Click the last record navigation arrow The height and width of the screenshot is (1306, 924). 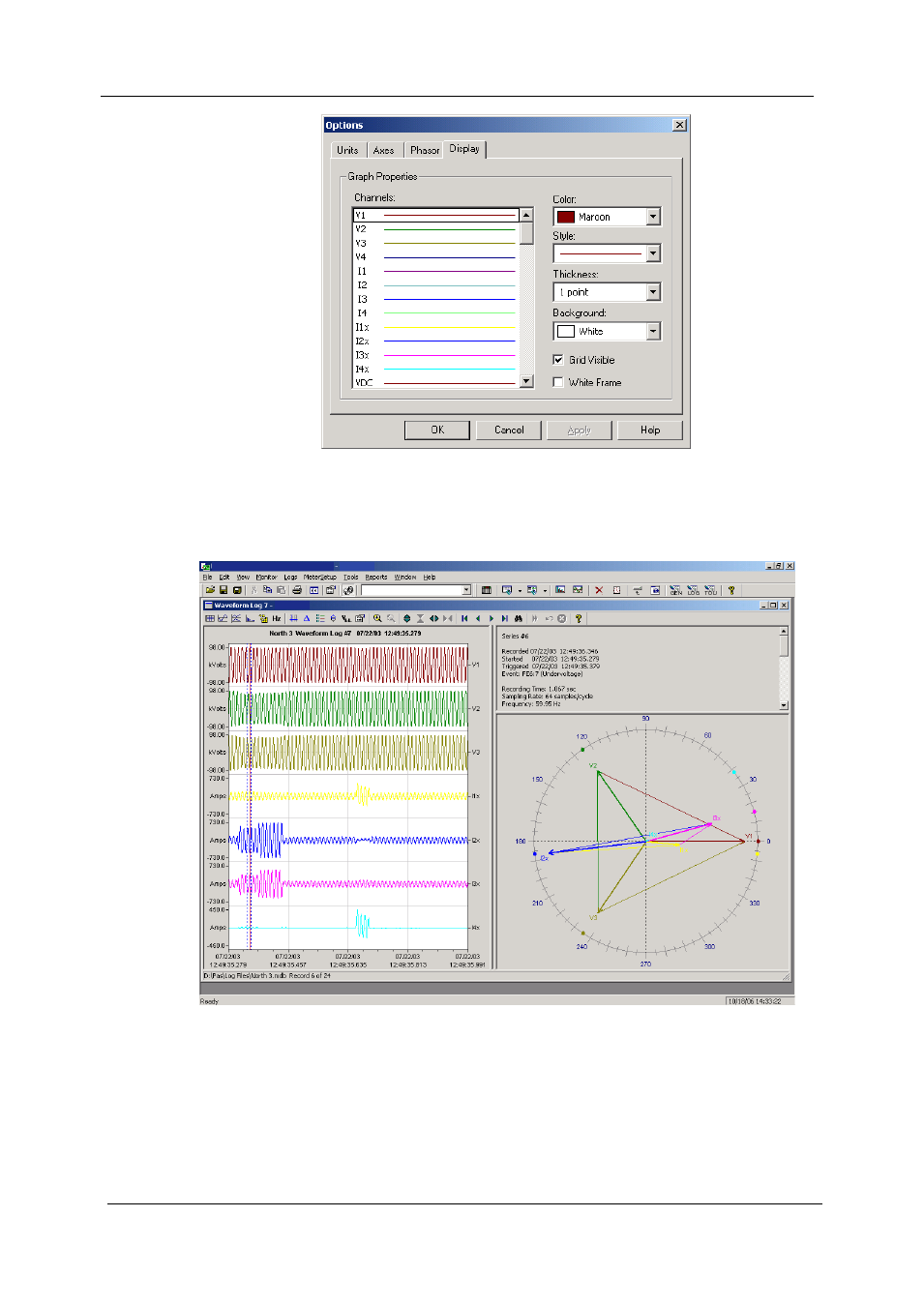click(505, 618)
